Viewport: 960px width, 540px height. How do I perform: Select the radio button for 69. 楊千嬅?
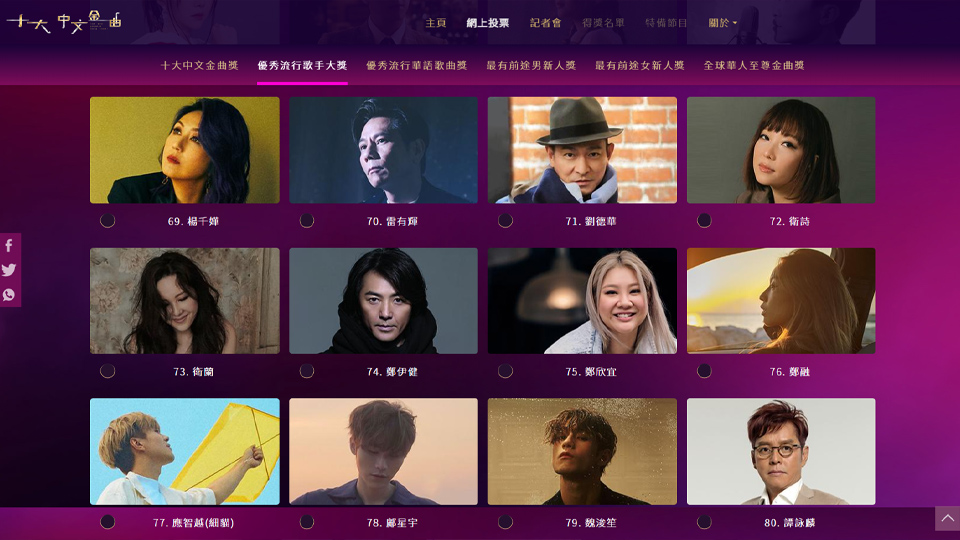pos(107,220)
